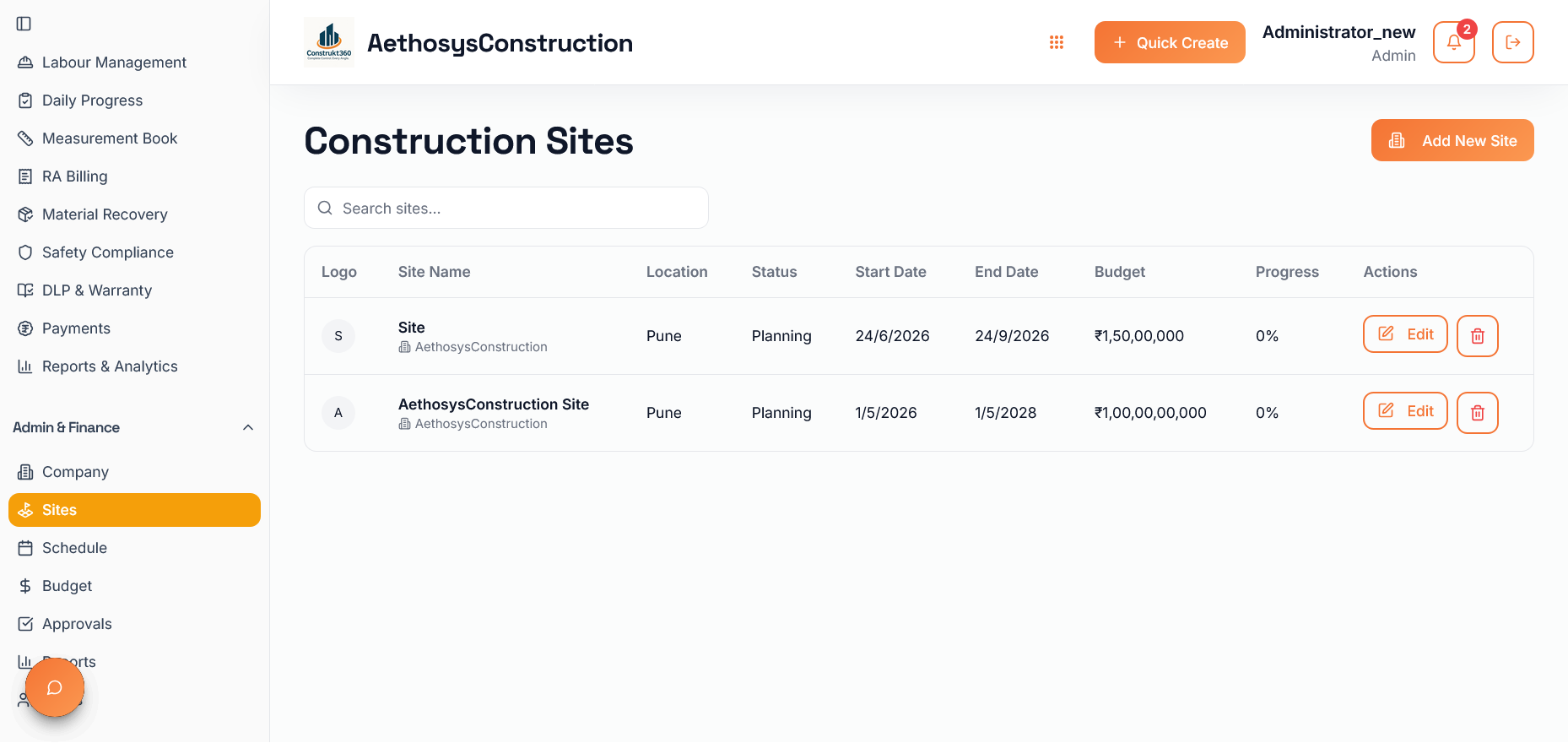
Task: Open Company settings page
Action: point(134,472)
